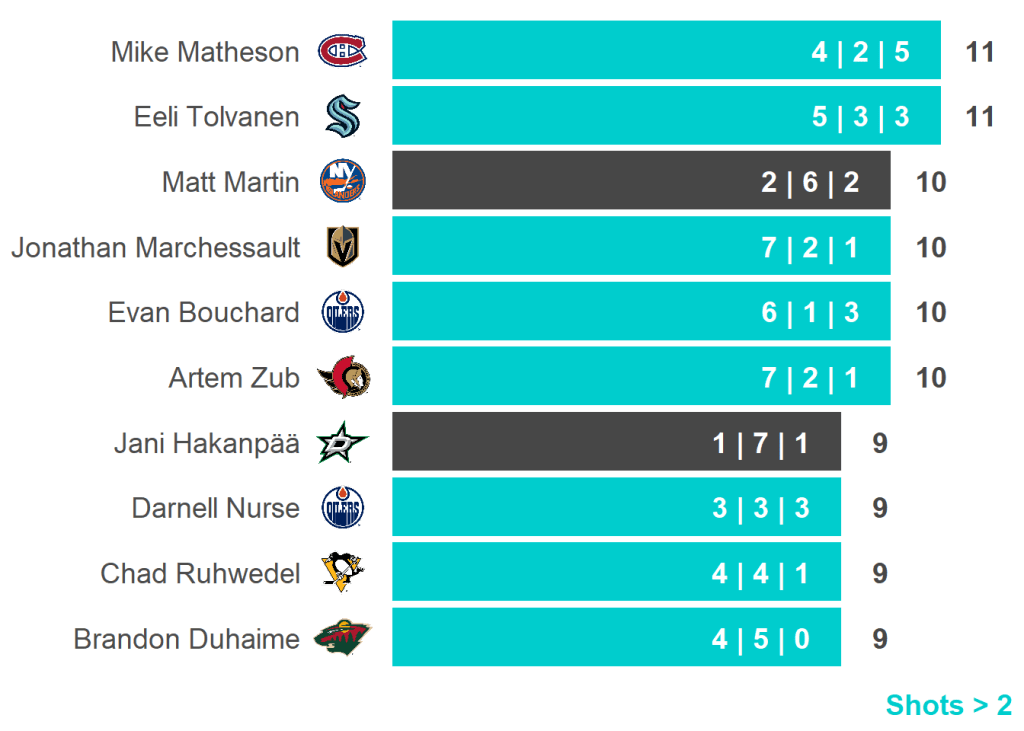Click the Seattle Kraken logo

342,117
